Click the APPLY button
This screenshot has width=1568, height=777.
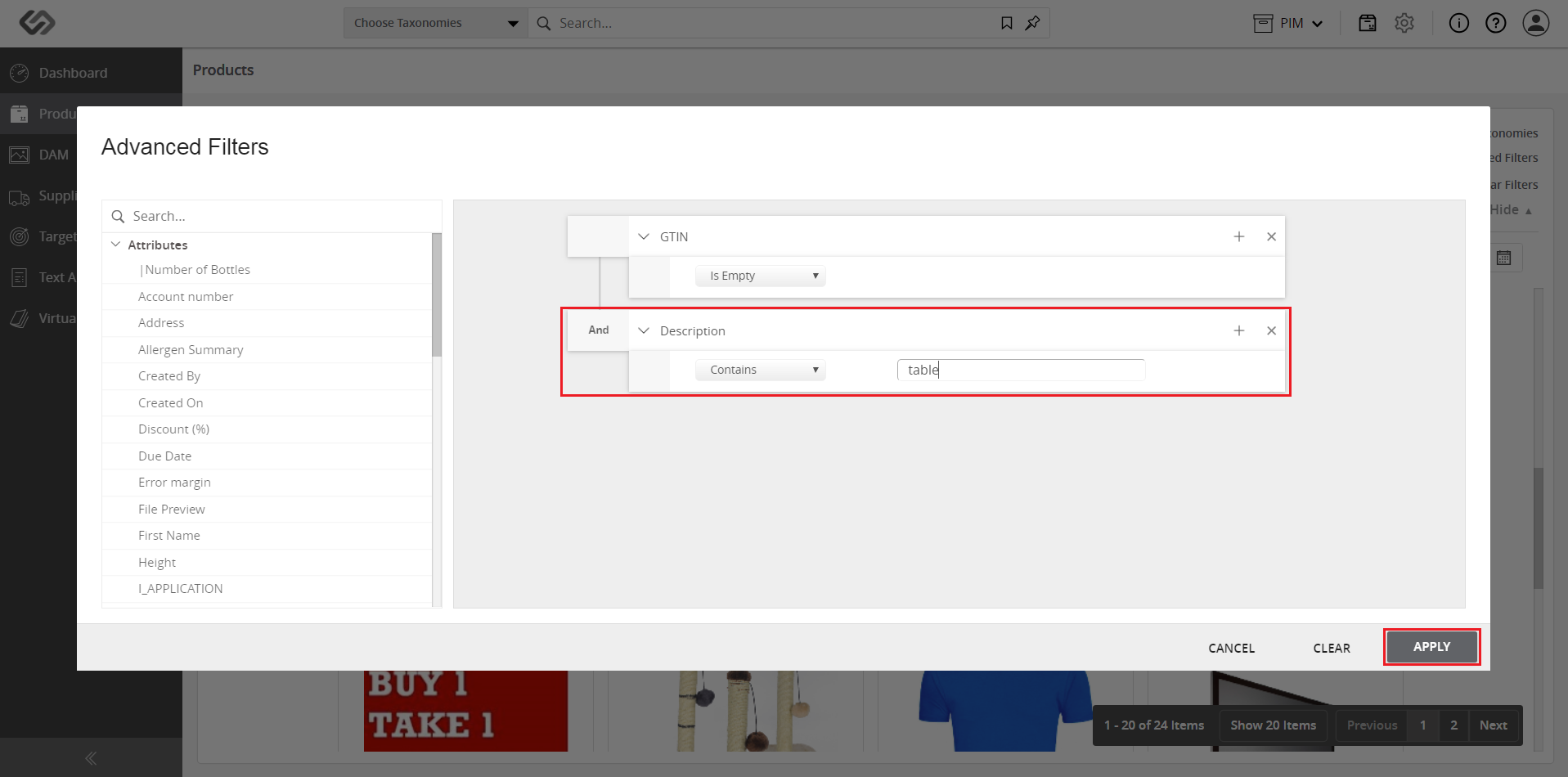pyautogui.click(x=1431, y=647)
